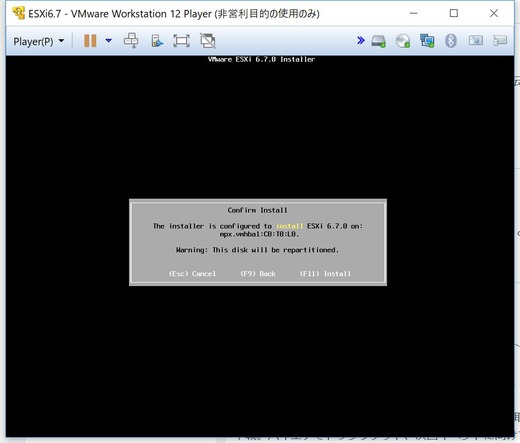Click the Unity mode toolbar icon
The image size is (520, 443).
point(157,41)
